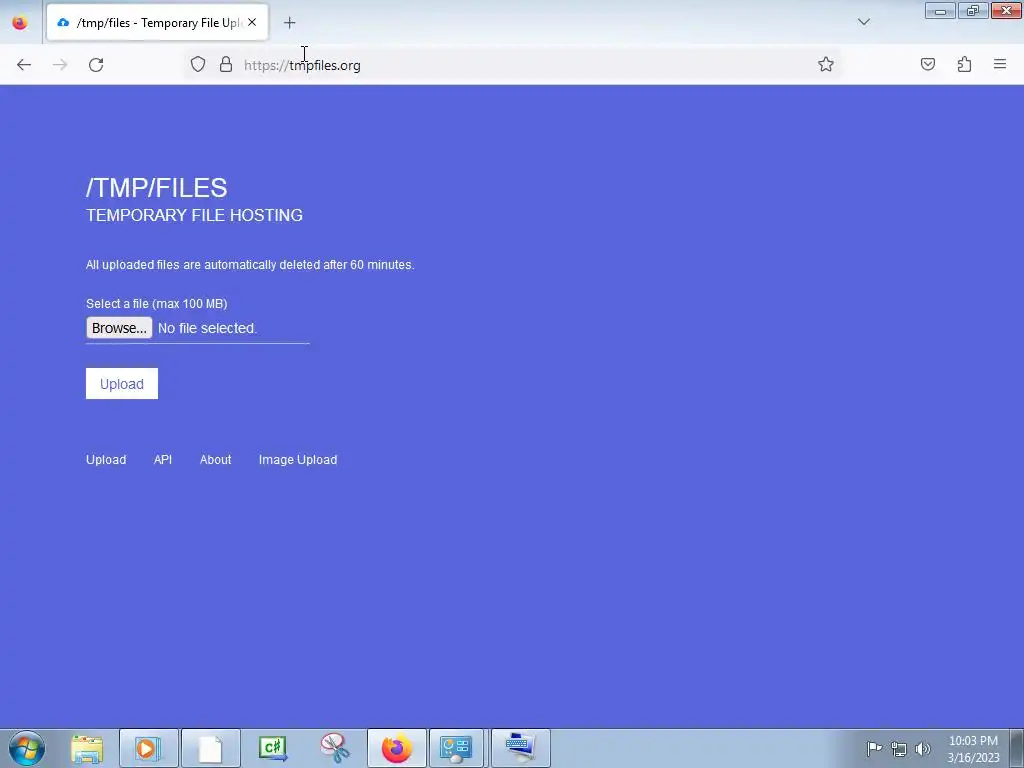Click the Firefox View icon in tab bar
Viewport: 1024px width, 768px height.
pyautogui.click(x=20, y=23)
